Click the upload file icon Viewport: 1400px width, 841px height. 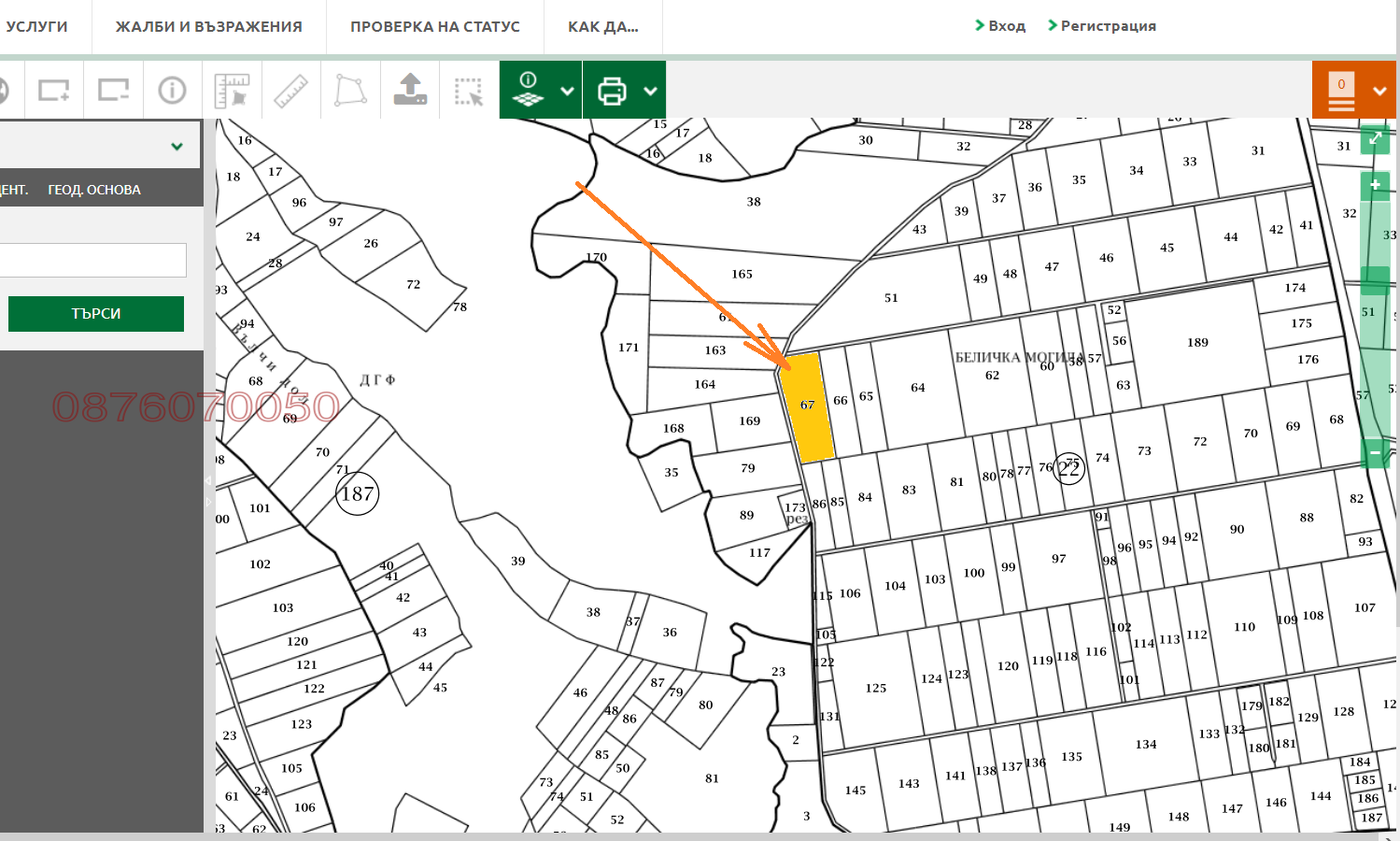click(410, 91)
